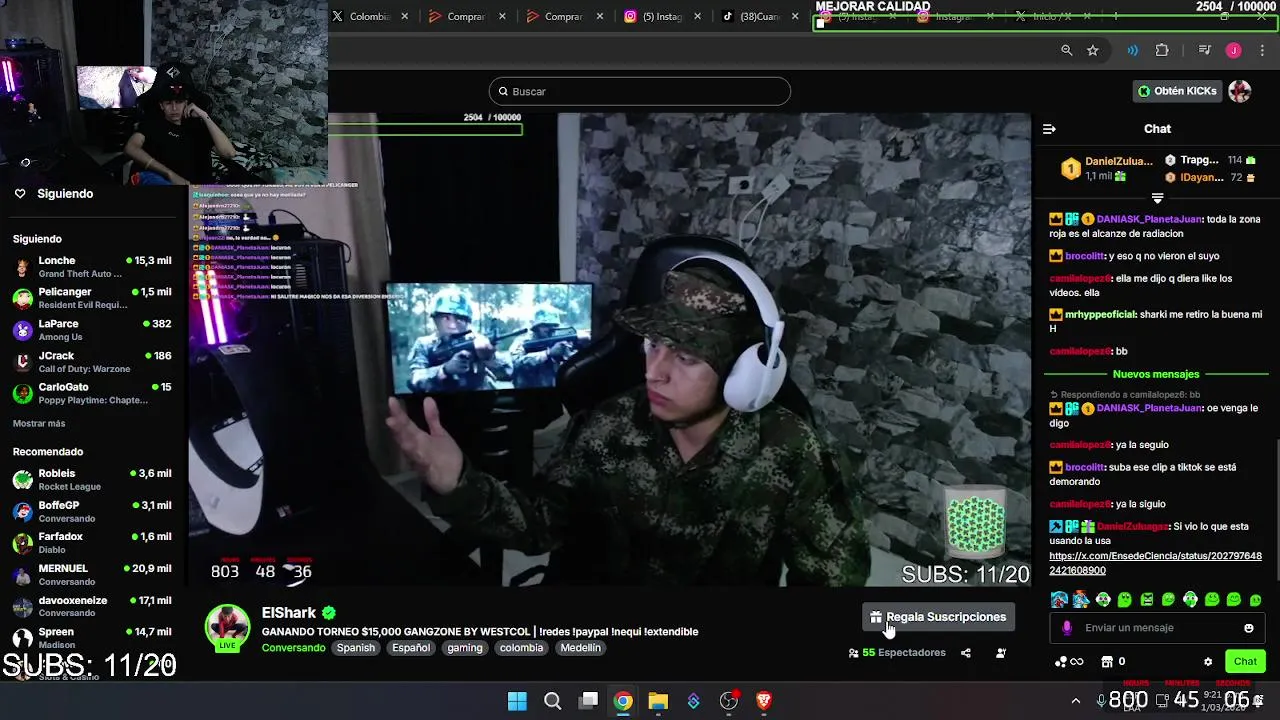The image size is (1280, 720).
Task: Expand the chat leaderboard chevron
Action: 1157,198
